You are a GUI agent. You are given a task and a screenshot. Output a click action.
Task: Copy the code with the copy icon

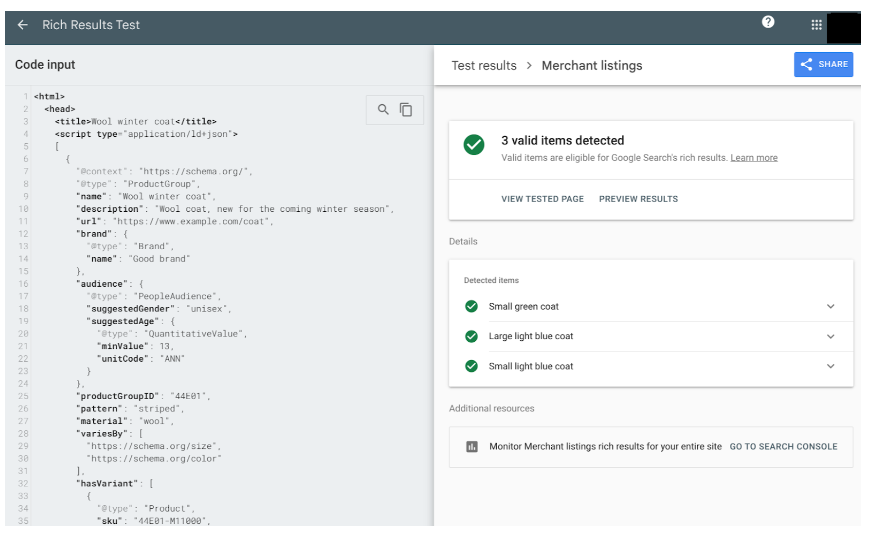406,110
